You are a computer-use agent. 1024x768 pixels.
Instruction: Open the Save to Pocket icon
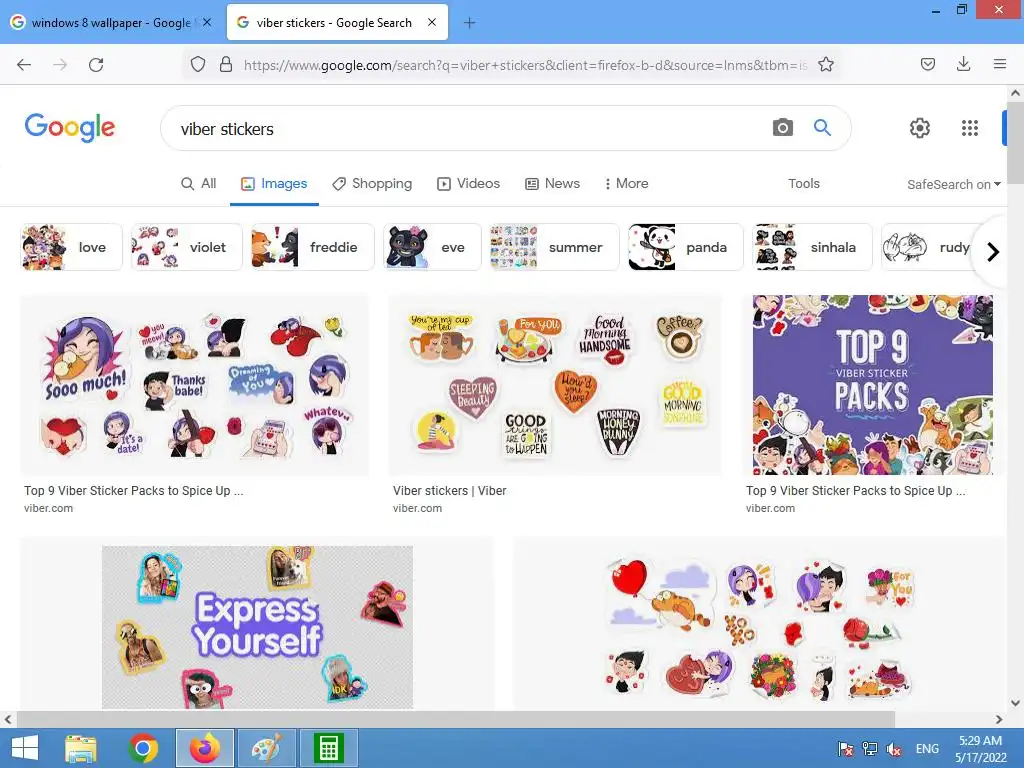coord(927,64)
